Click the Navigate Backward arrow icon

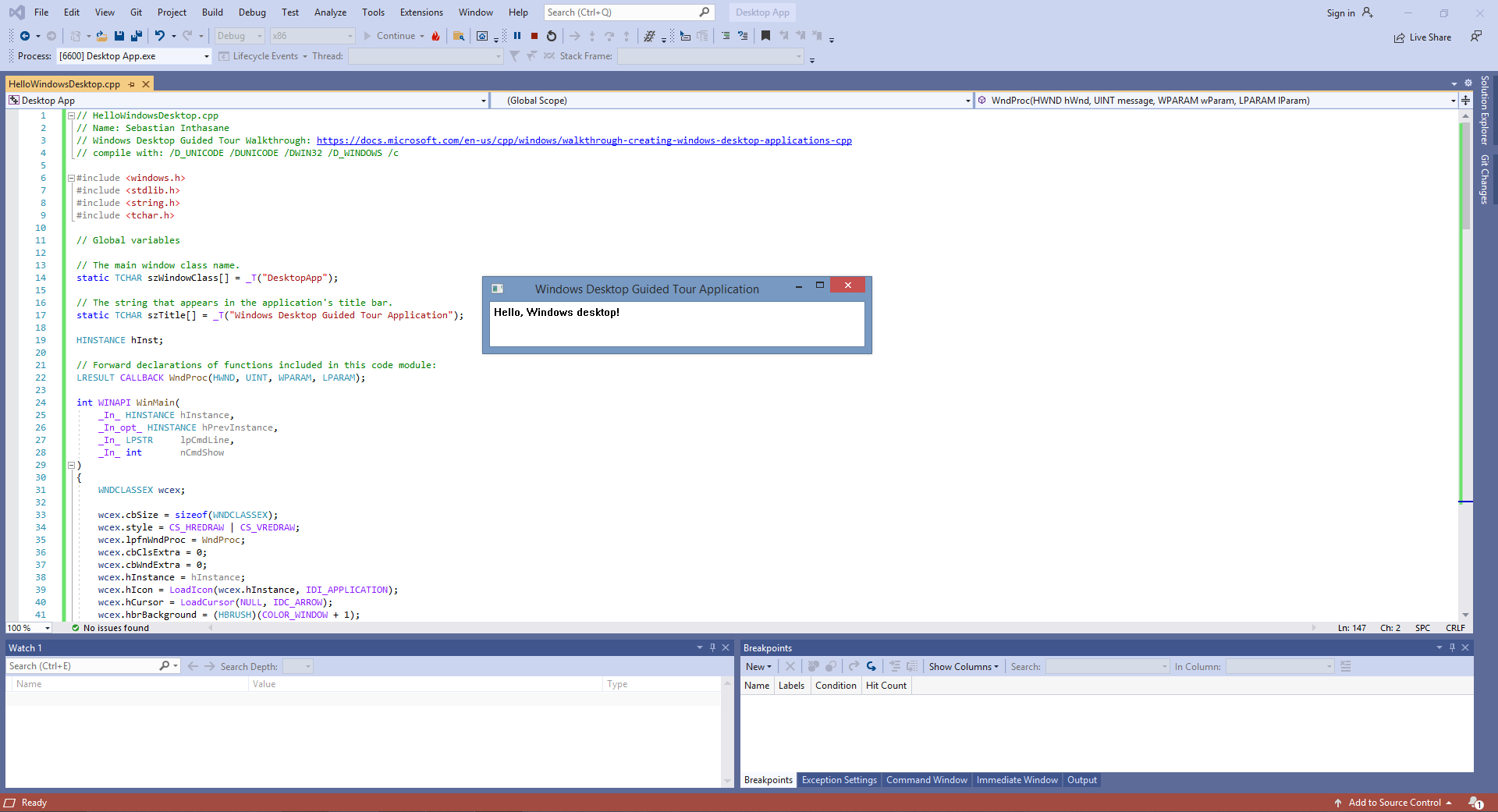pos(25,36)
